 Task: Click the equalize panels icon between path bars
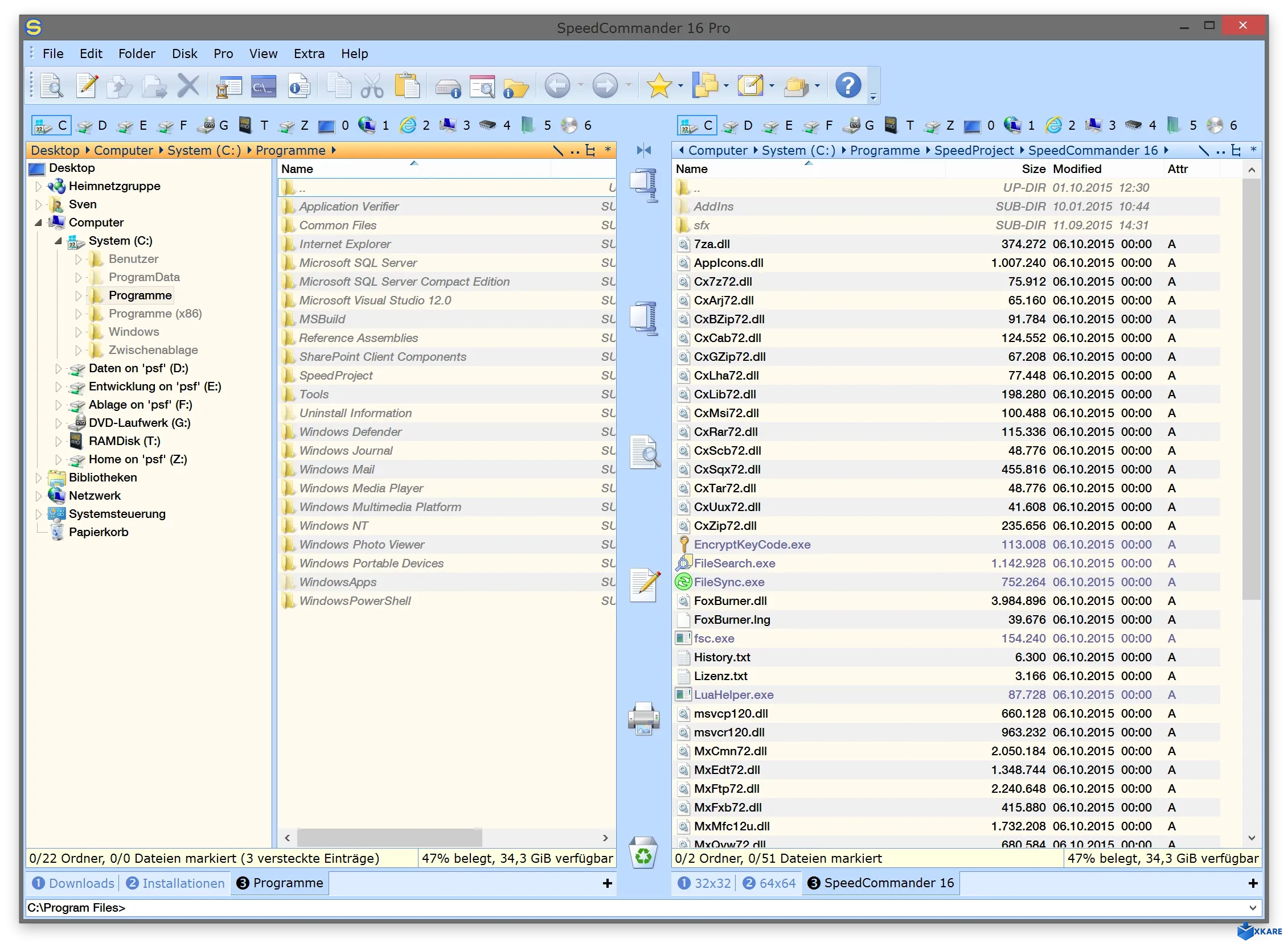coord(644,150)
